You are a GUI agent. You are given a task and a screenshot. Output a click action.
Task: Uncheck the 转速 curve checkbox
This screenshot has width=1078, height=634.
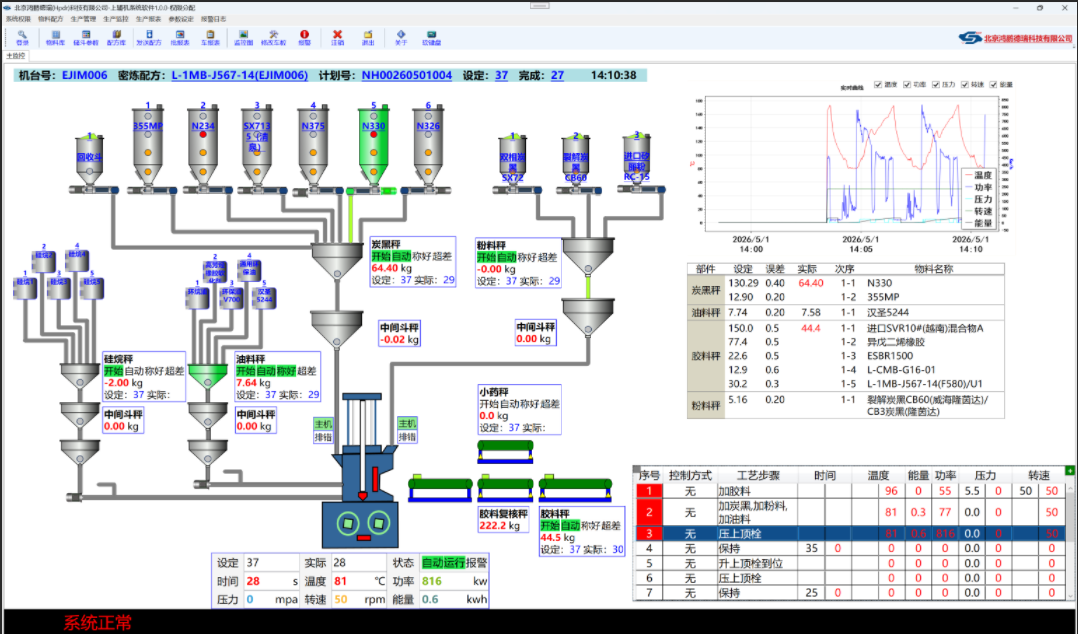tap(965, 85)
